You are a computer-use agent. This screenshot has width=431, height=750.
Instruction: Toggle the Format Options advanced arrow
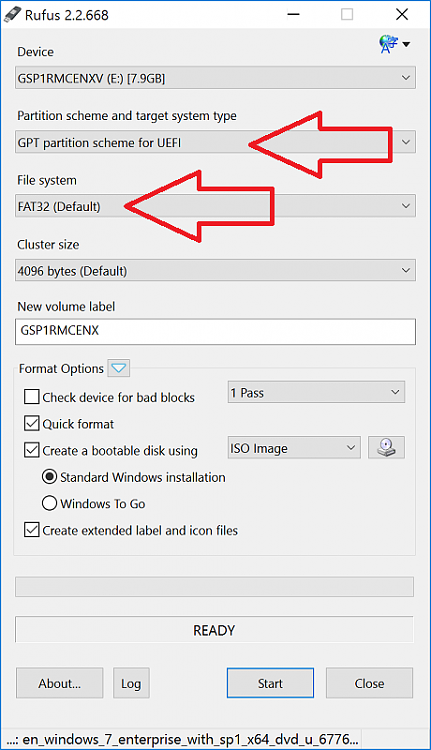coord(119,368)
